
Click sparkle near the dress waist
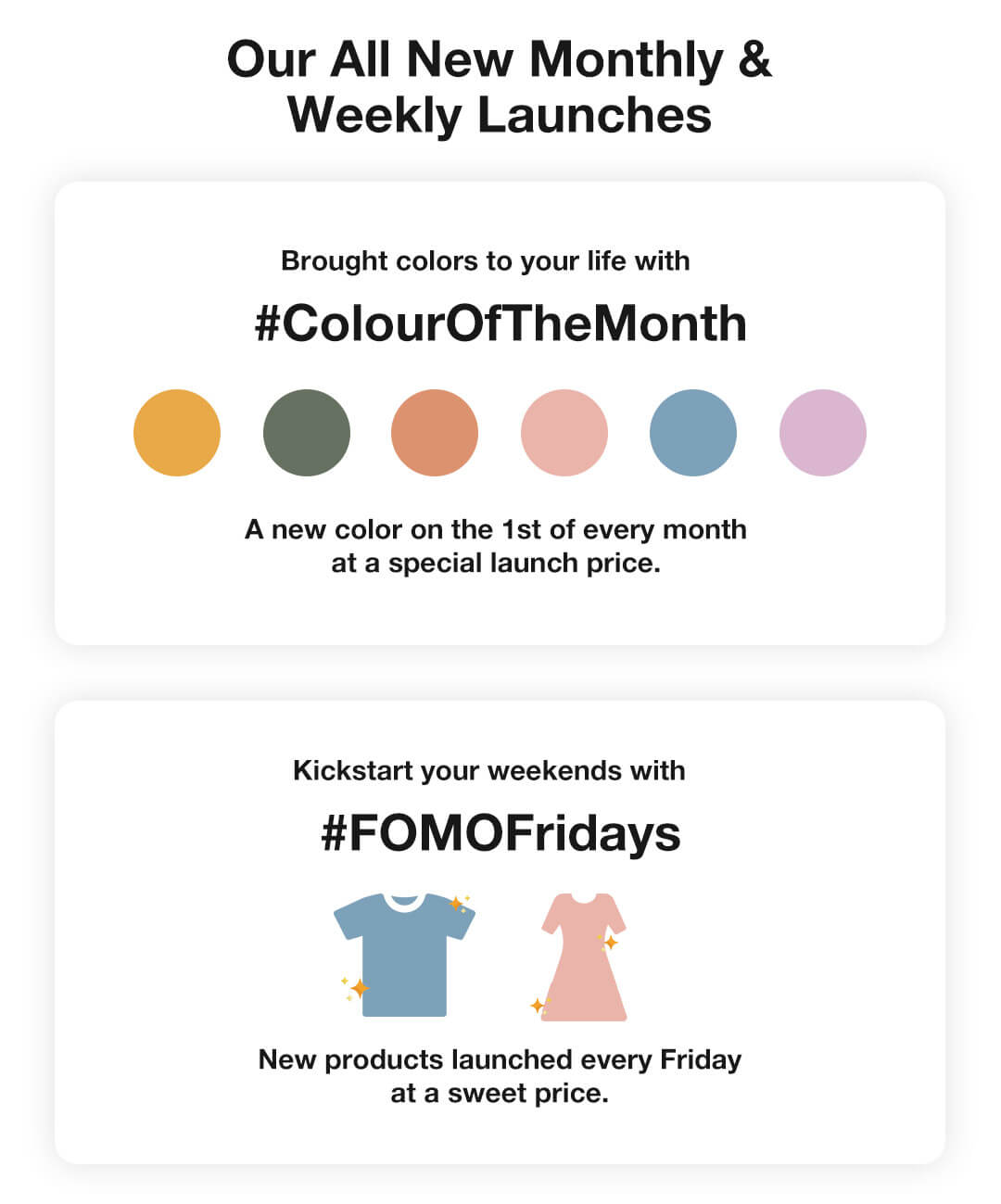610,943
